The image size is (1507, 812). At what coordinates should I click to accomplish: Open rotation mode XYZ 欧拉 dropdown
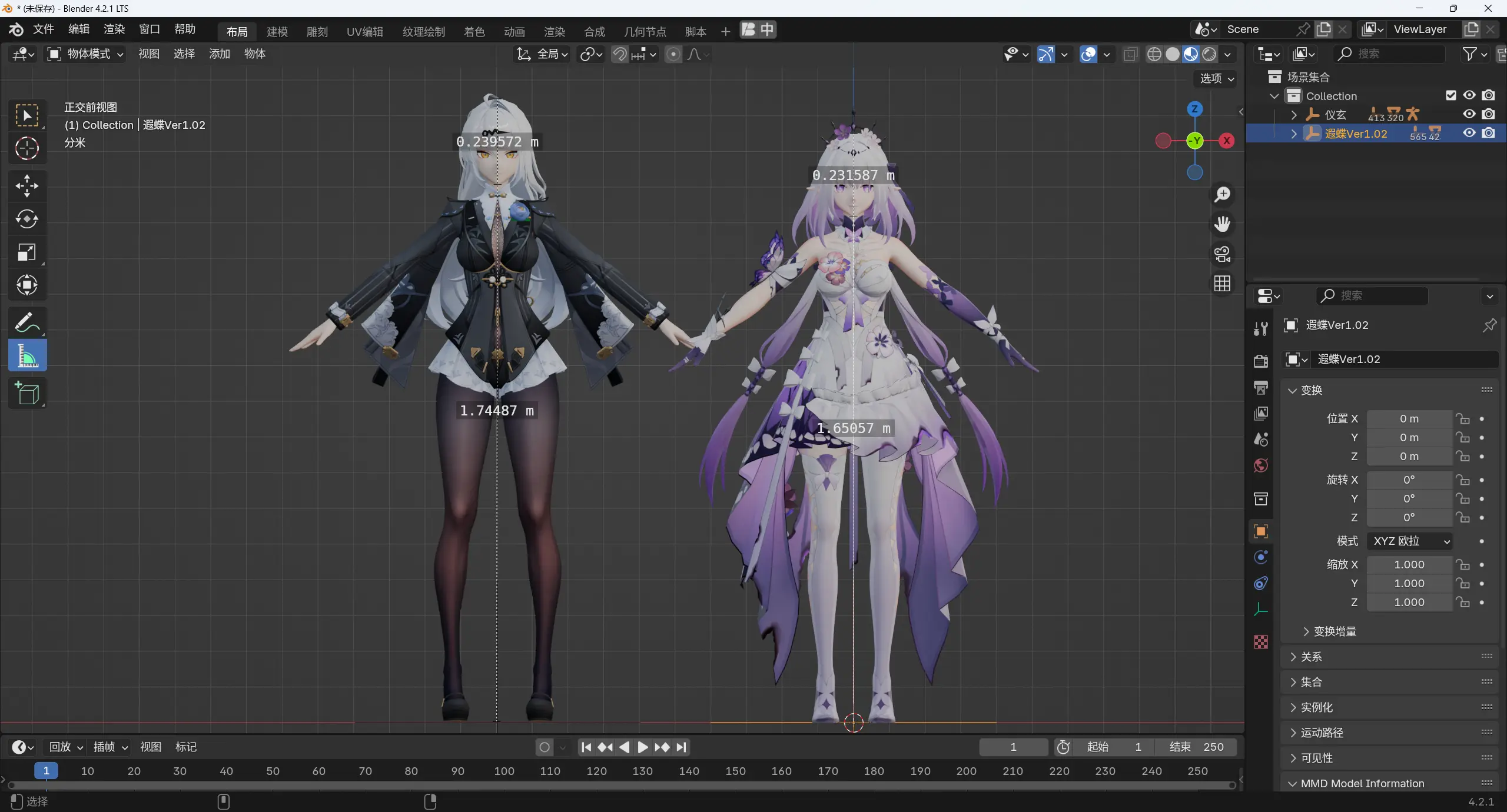(x=1410, y=541)
